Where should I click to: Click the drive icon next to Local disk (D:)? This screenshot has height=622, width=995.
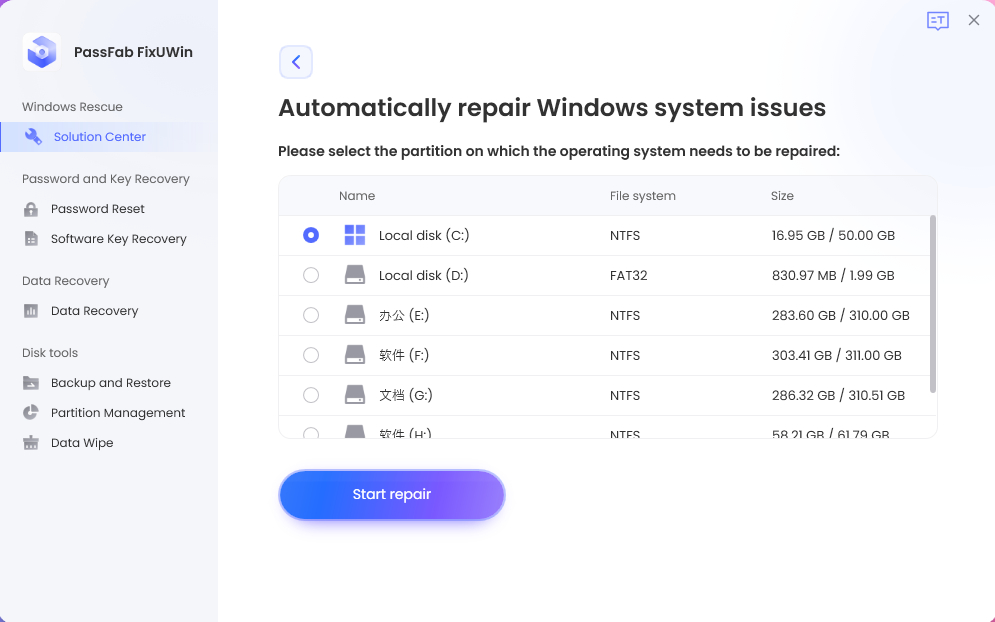pos(355,275)
